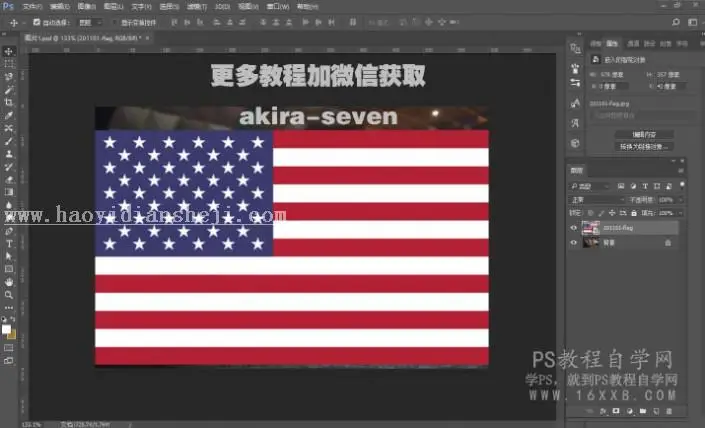Select the Rectangle shape tool
The width and height of the screenshot is (705, 428).
click(9, 269)
